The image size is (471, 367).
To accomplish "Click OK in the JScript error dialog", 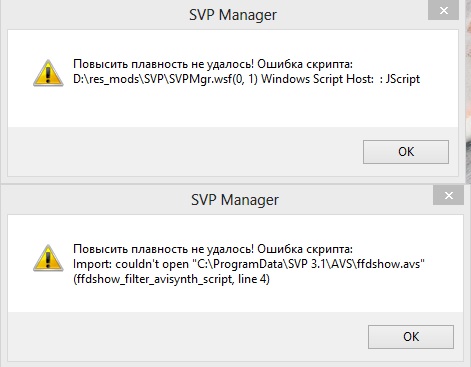I will (x=406, y=152).
